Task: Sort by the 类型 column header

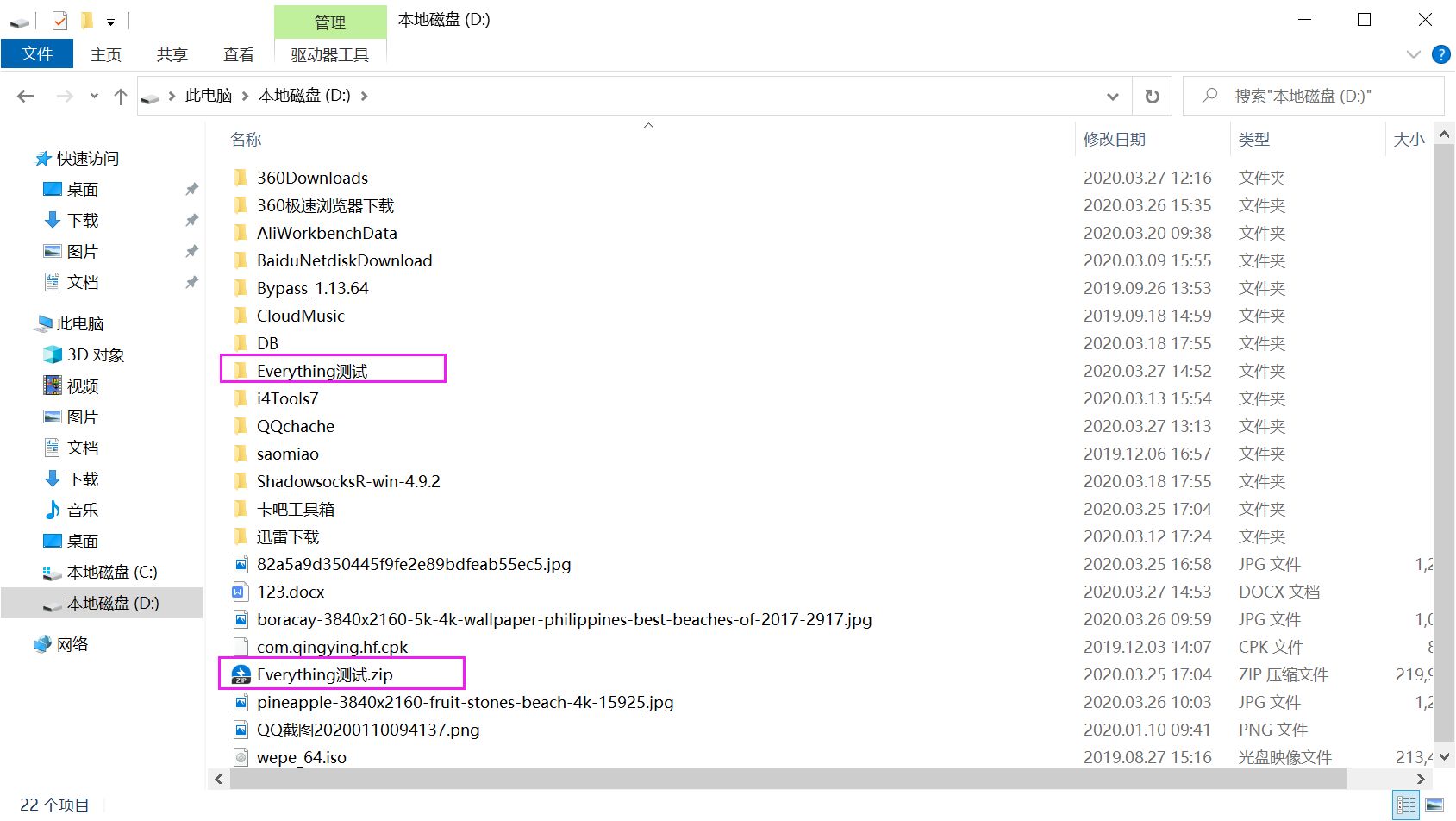Action: click(x=1254, y=139)
